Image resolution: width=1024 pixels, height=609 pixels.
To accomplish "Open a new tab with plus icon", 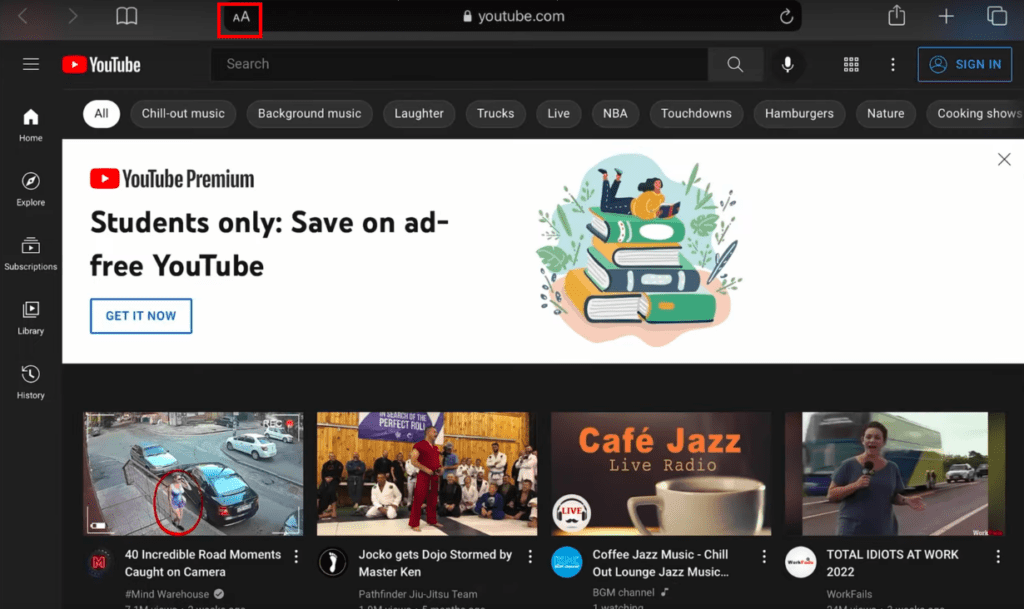I will (x=946, y=16).
